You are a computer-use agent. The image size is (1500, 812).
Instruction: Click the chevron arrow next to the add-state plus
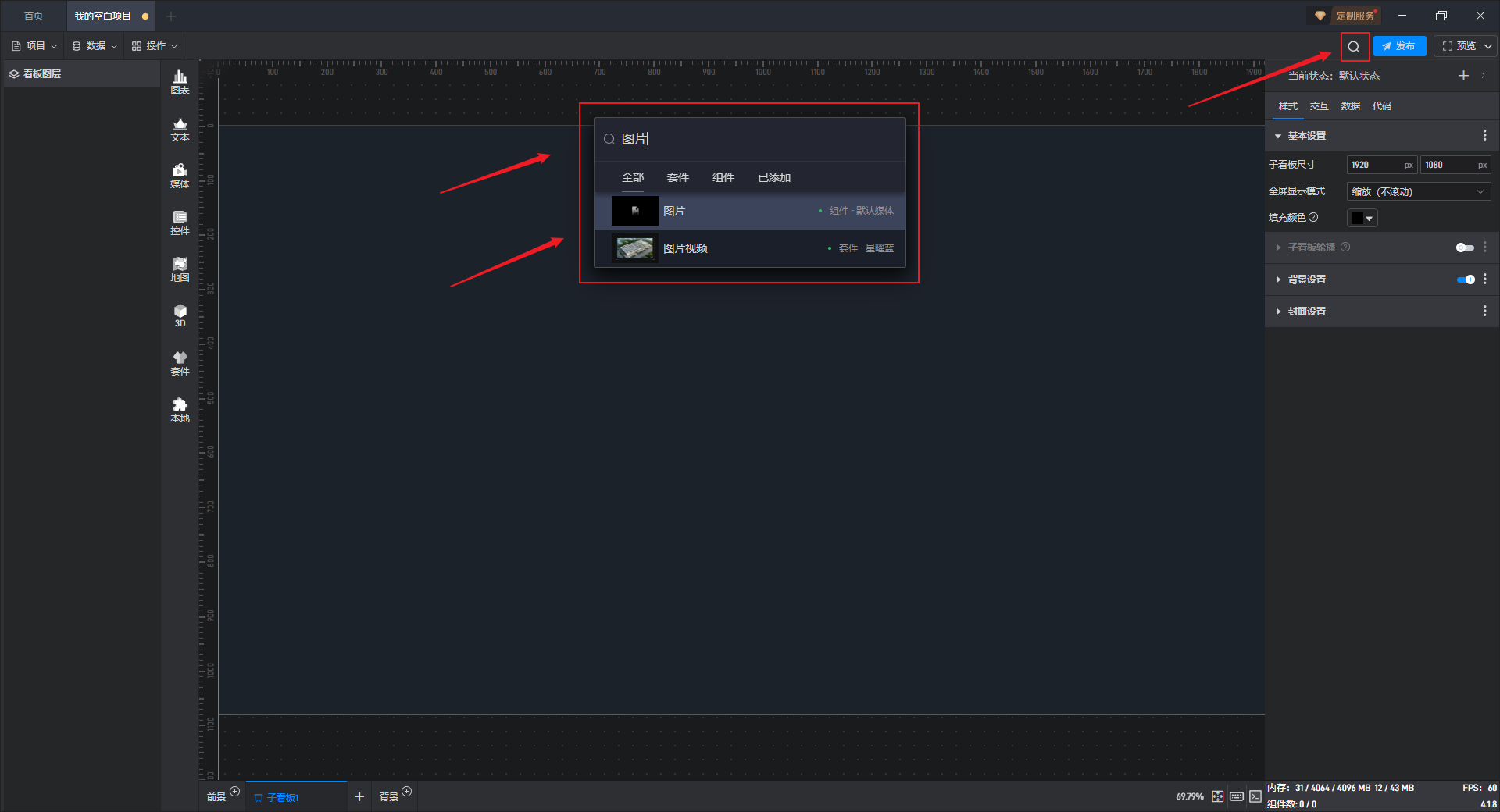(1483, 76)
